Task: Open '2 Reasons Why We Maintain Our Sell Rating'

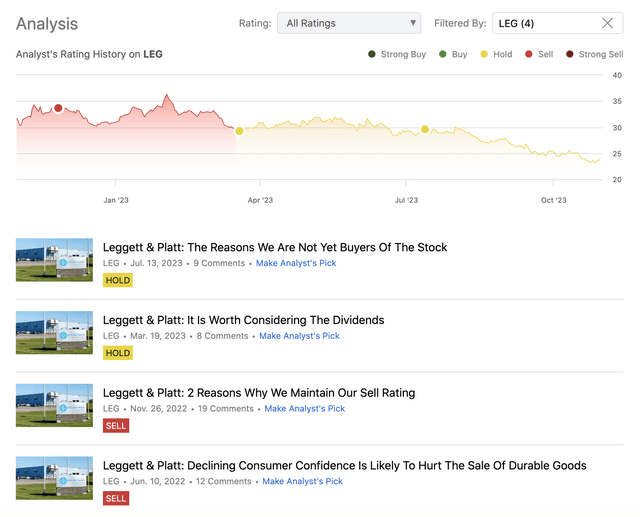Action: pyautogui.click(x=259, y=393)
